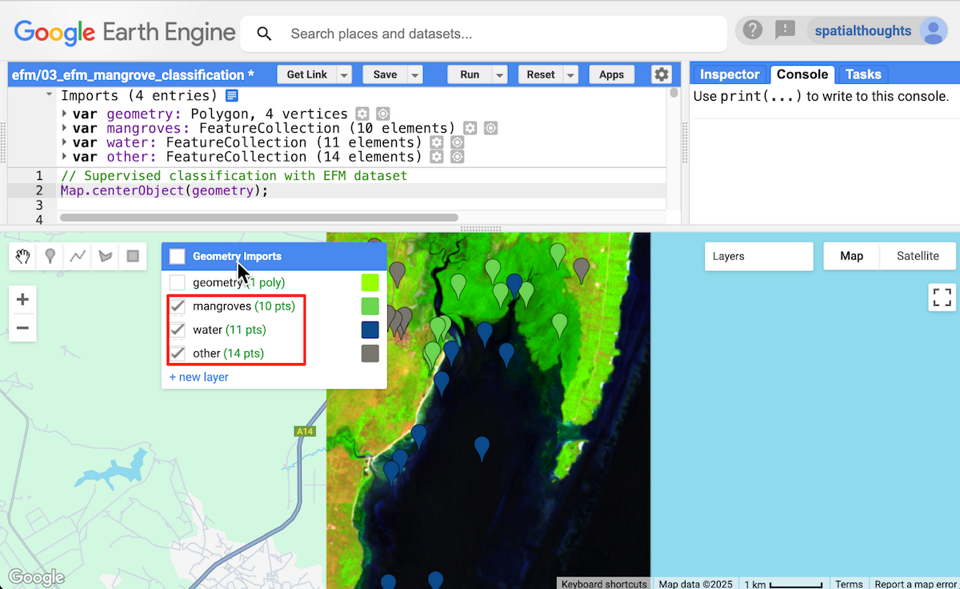Expand the mangroves import variable
960x589 pixels.
coord(65,128)
